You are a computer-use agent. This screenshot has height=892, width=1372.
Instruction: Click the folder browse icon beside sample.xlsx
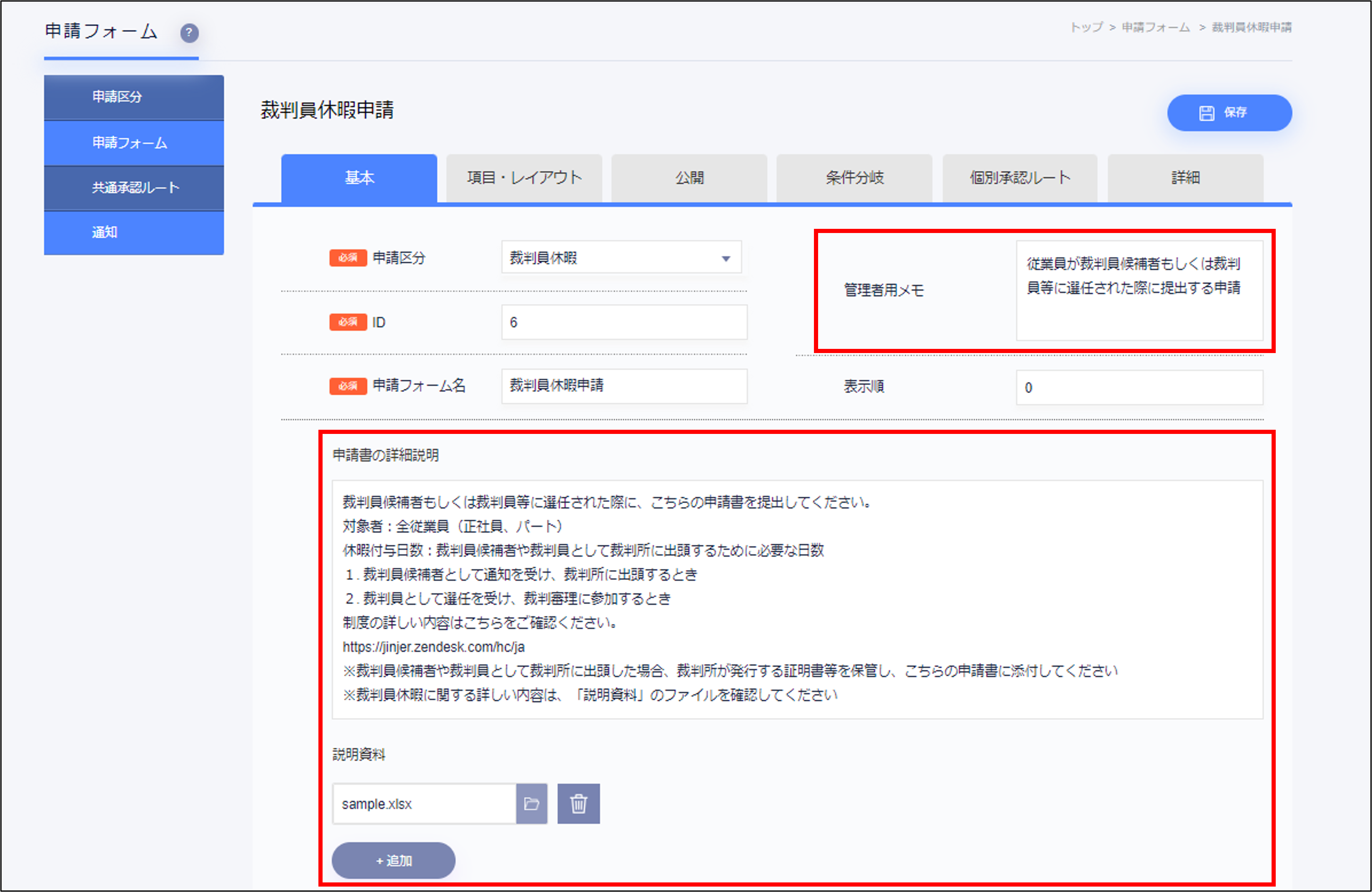531,803
